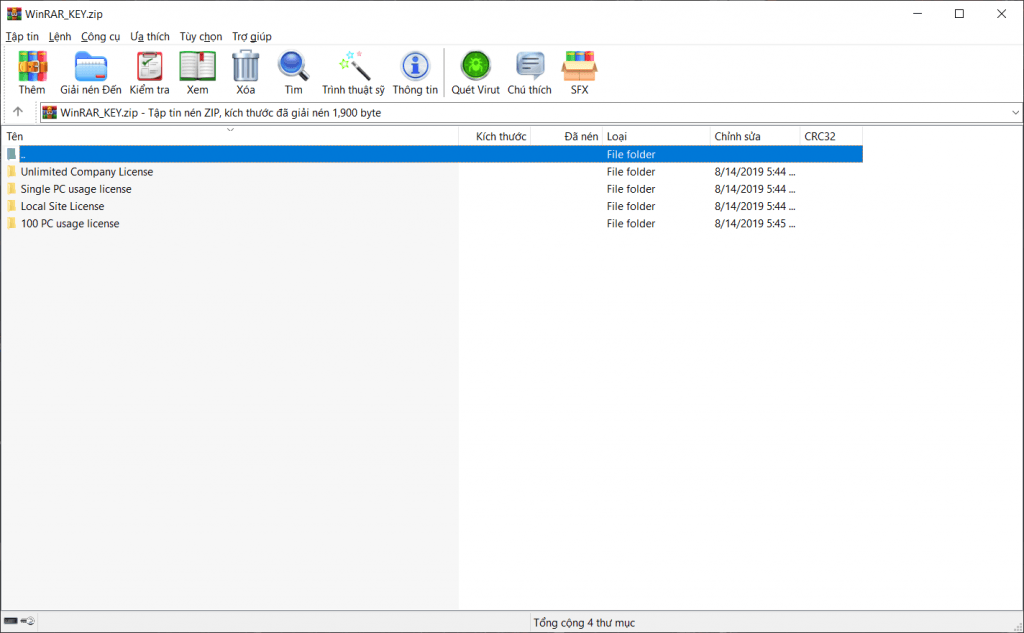Click the Xóa trash can icon
This screenshot has height=633, width=1024.
click(x=246, y=66)
